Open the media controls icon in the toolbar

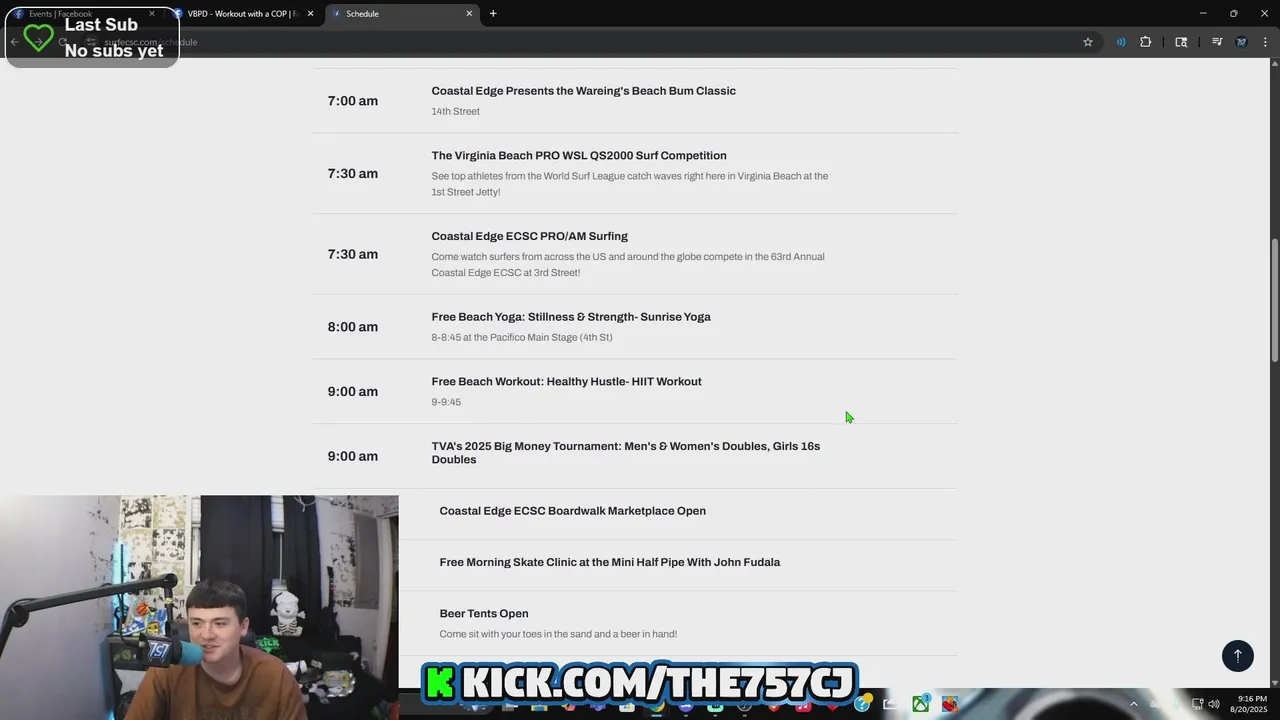pyautogui.click(x=1217, y=42)
